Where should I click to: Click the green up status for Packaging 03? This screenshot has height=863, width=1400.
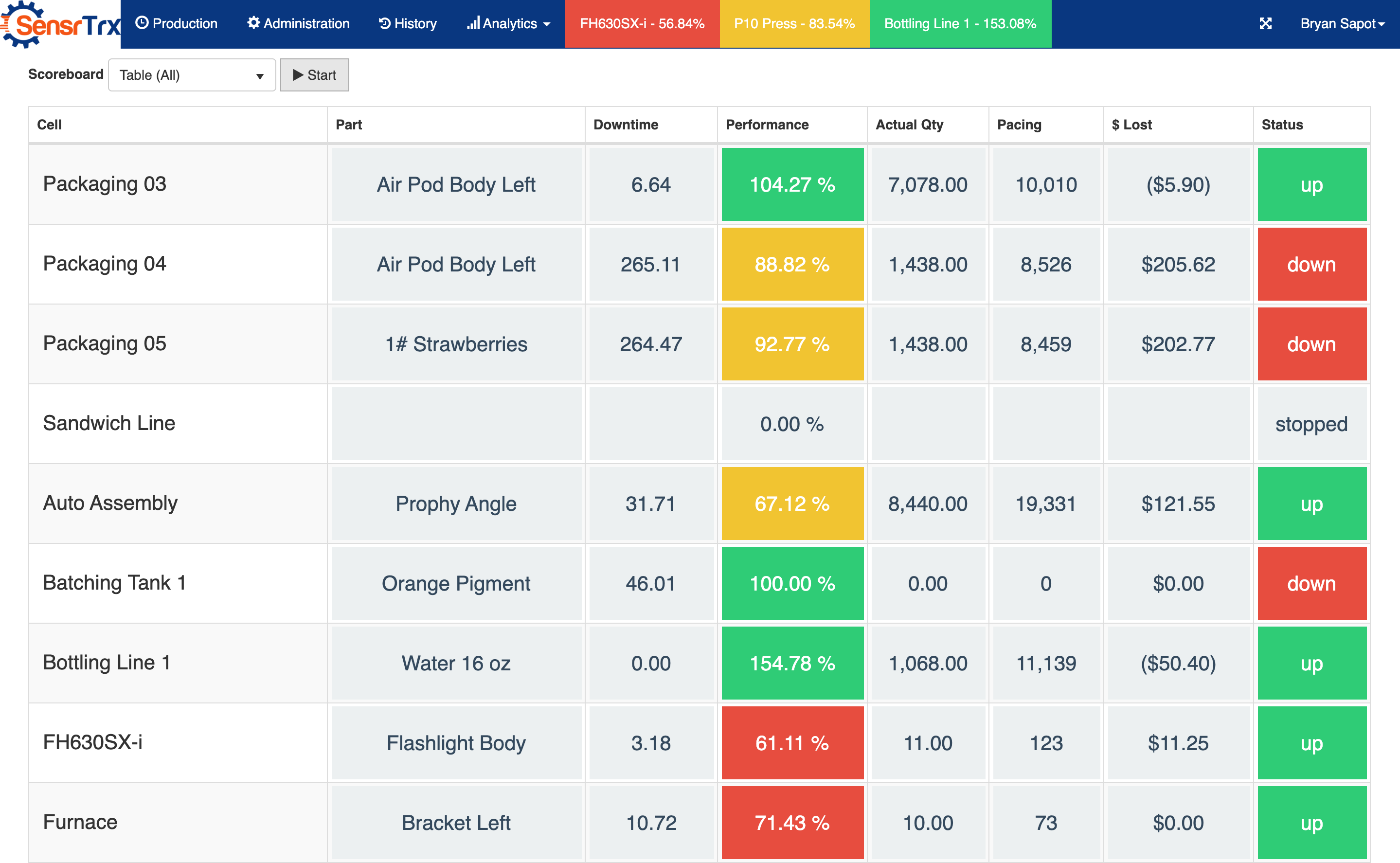coord(1311,184)
